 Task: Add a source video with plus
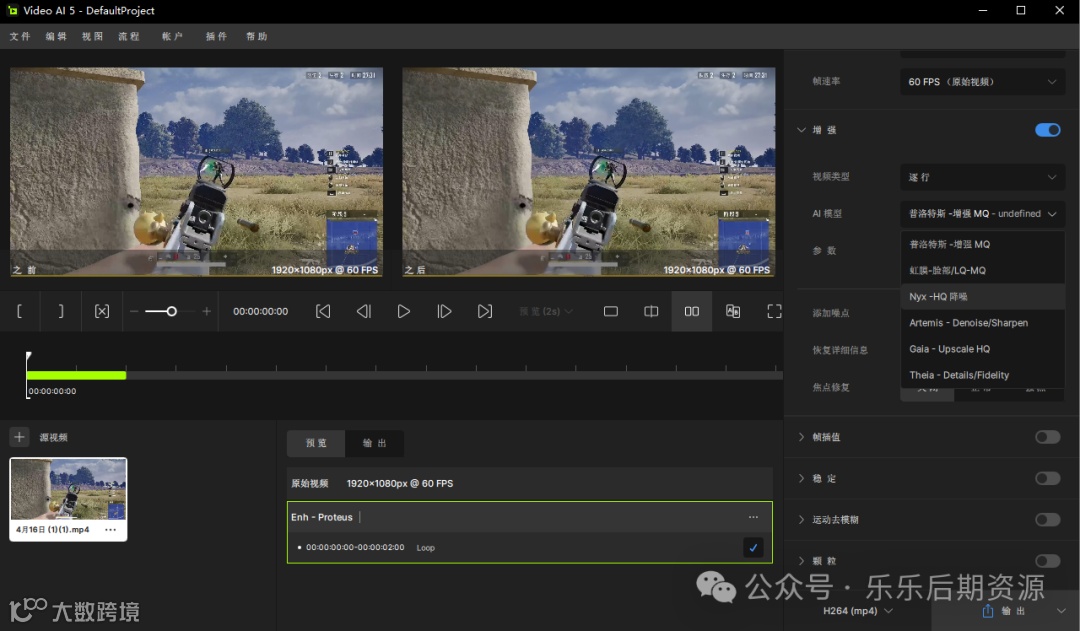[19, 437]
